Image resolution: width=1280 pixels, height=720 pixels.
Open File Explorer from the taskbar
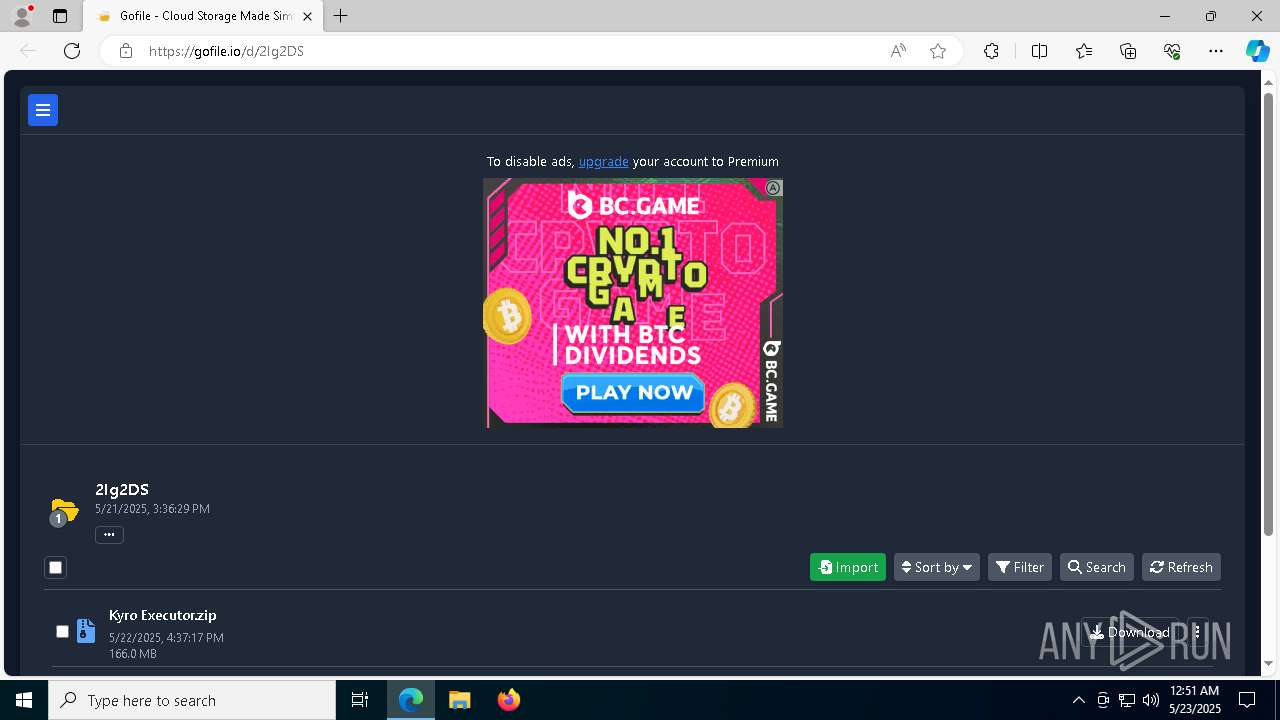[x=459, y=700]
